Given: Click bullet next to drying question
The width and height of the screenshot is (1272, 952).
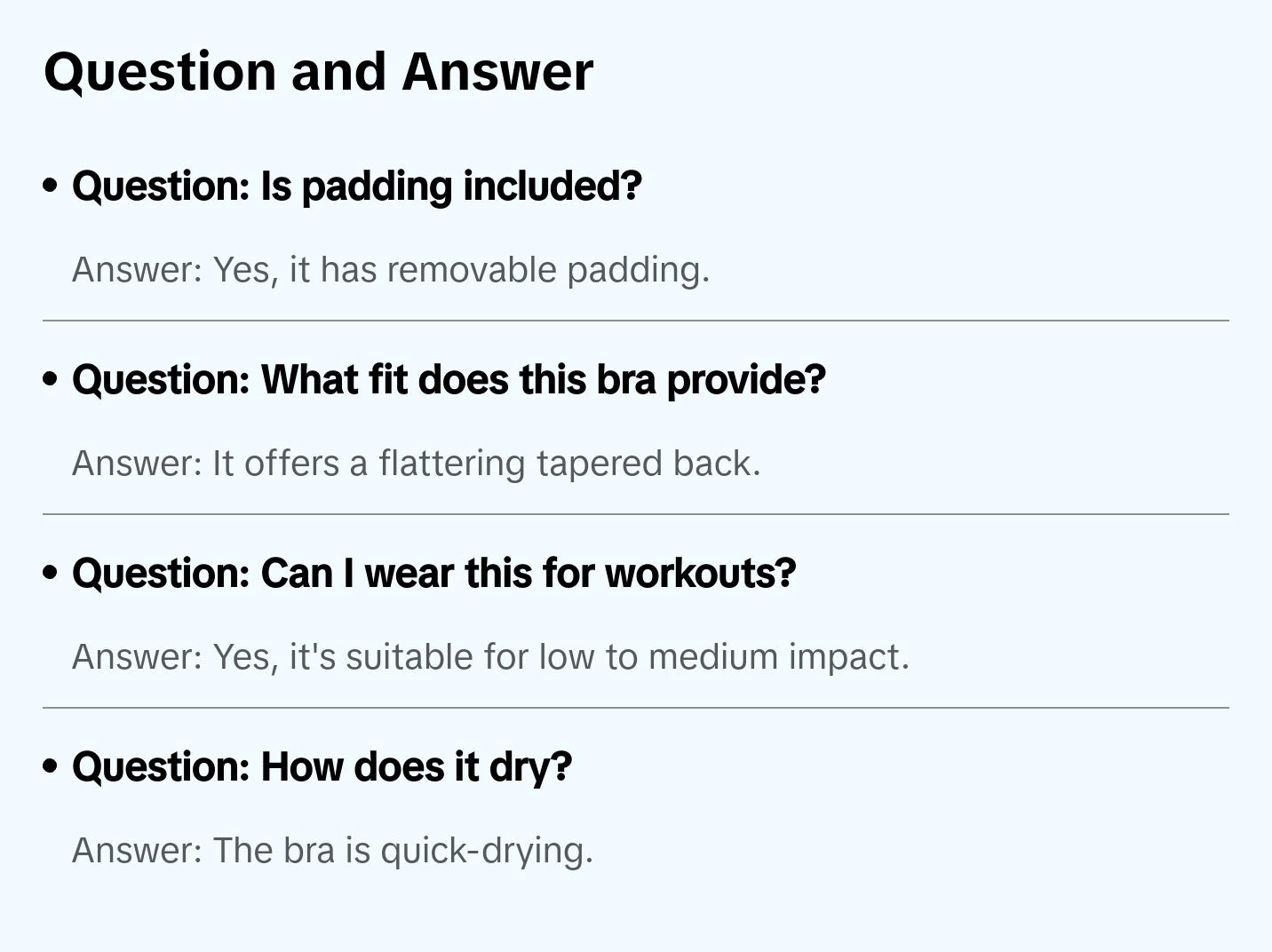Looking at the screenshot, I should (x=51, y=767).
